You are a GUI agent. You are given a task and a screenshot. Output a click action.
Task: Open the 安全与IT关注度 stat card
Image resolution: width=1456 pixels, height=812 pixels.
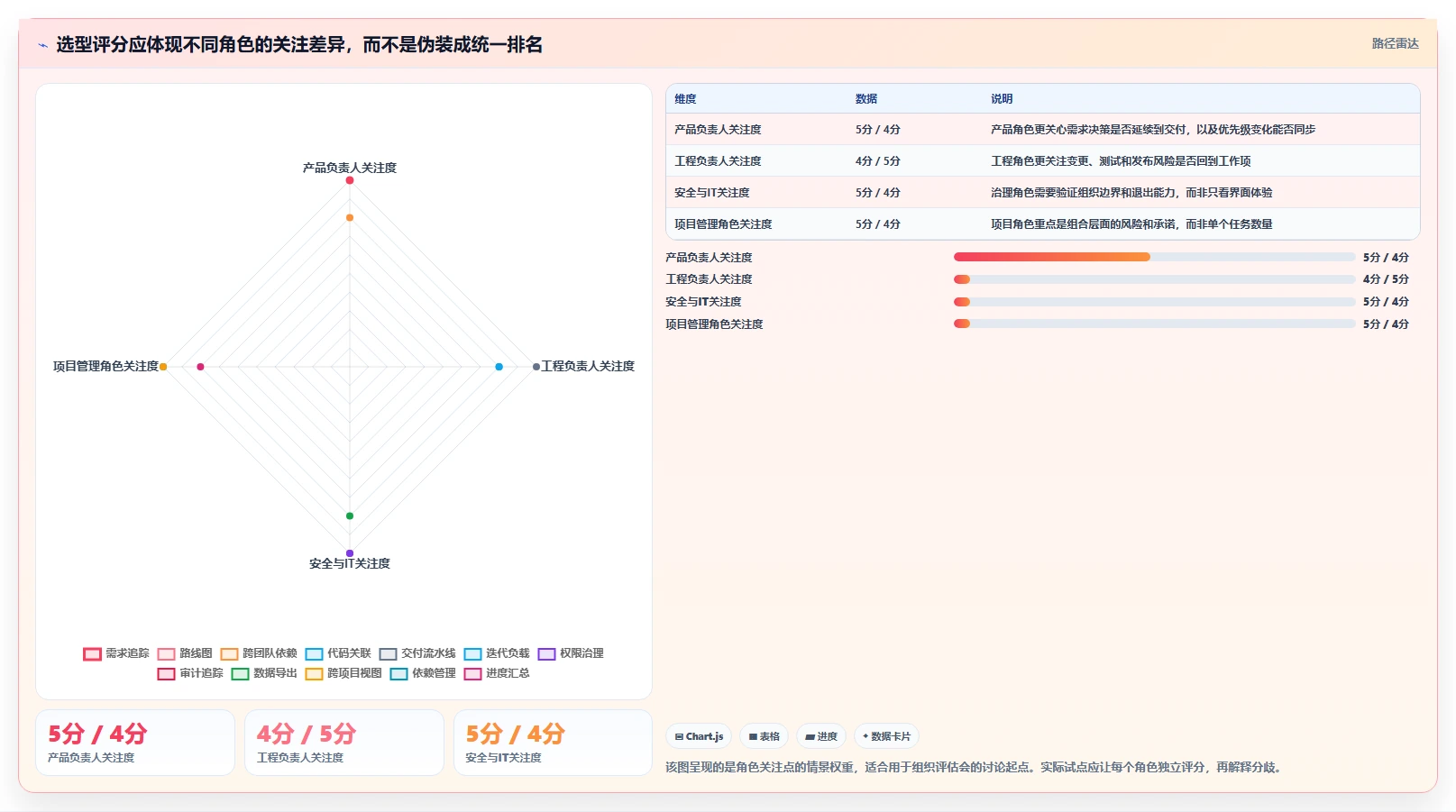[553, 743]
